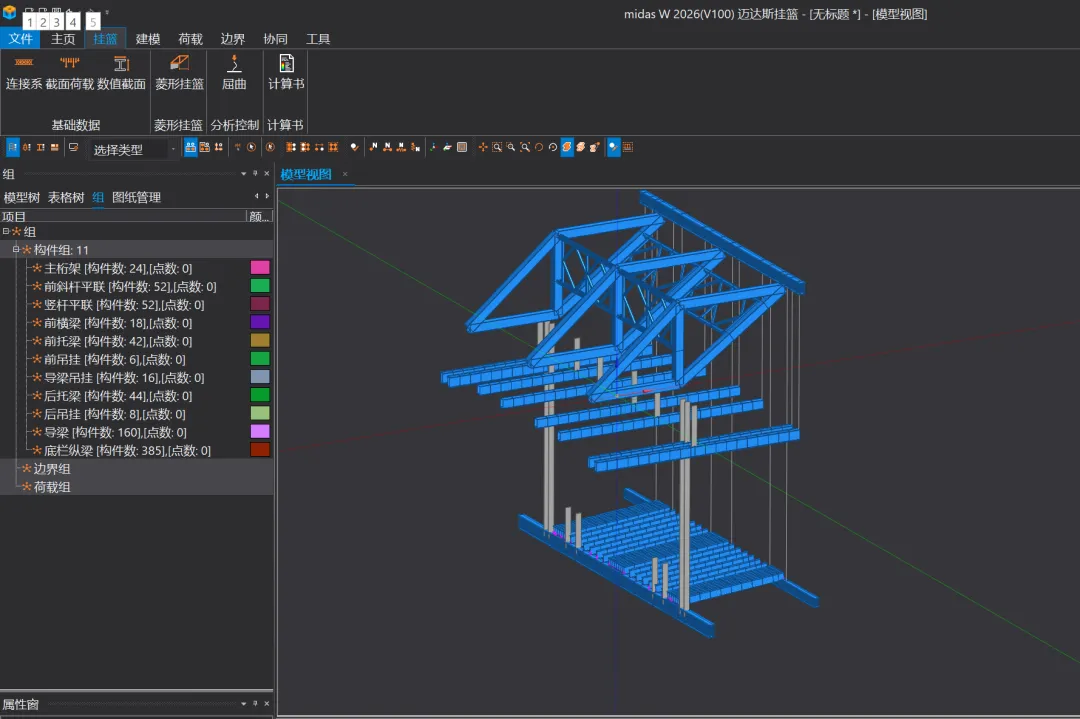
Task: Select the 前斜杆平联 group row
Action: pos(130,286)
